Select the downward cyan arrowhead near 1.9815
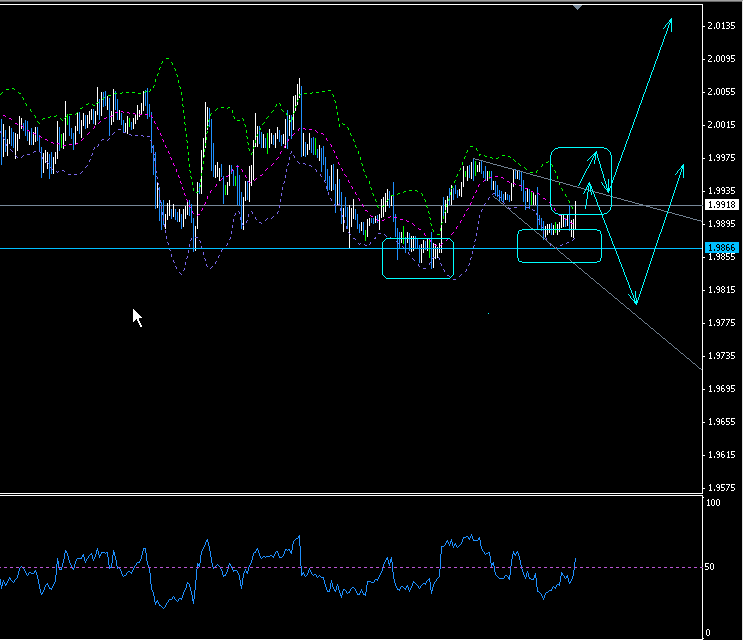Viewport: 744px width, 640px height. click(x=635, y=301)
